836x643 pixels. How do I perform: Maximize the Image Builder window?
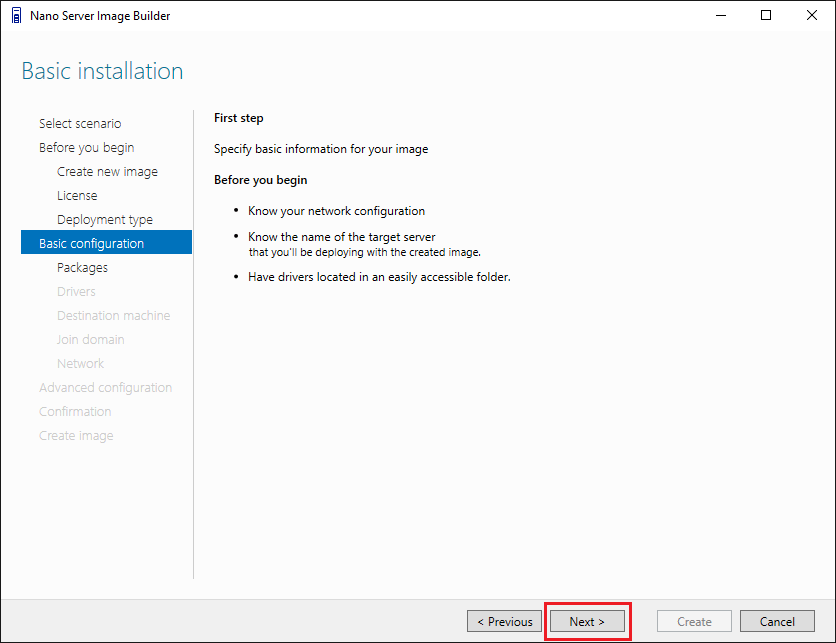[766, 15]
